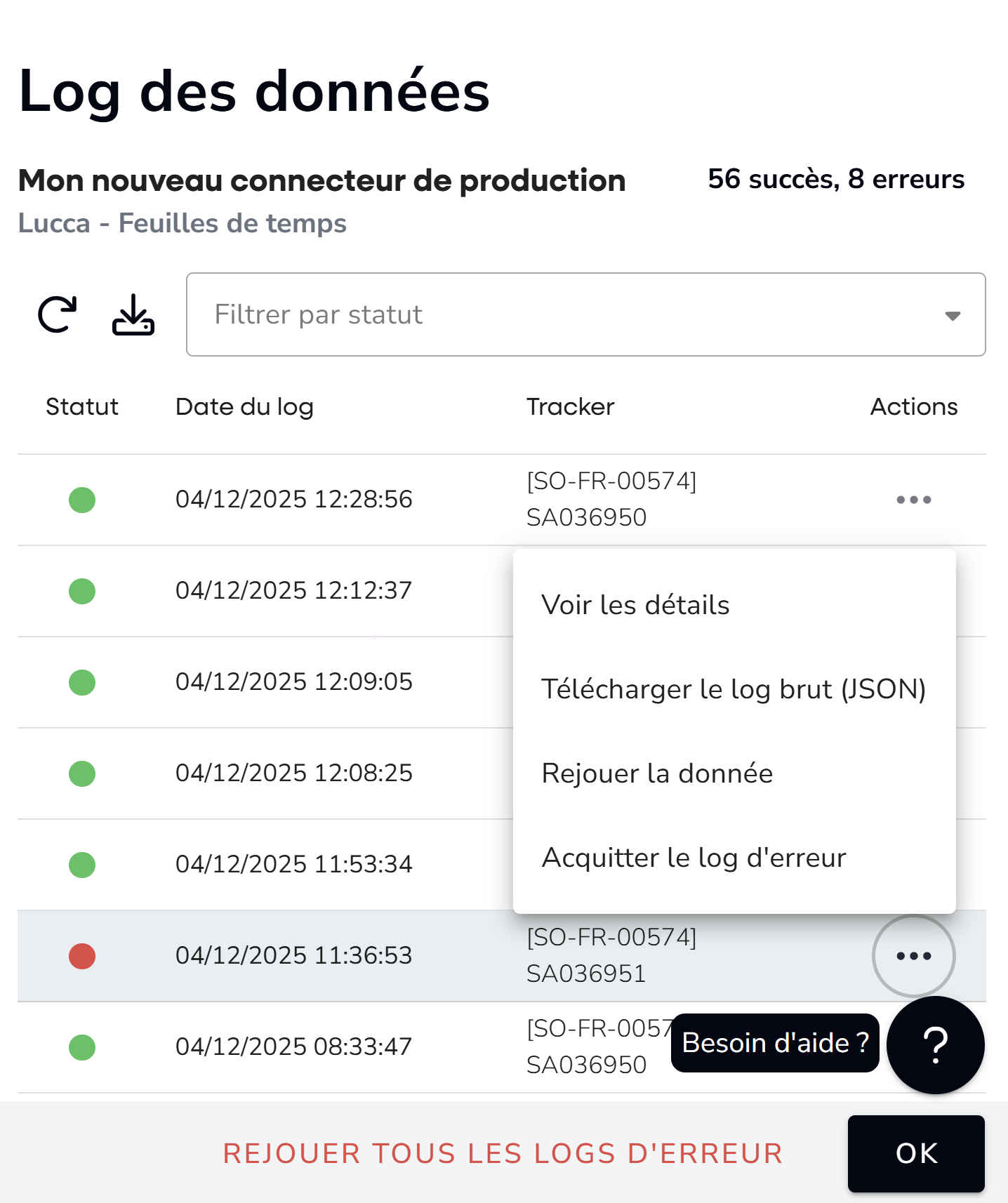Select the log row dated 04/12/2025 12:09:05
Image resolution: width=1008 pixels, height=1203 pixels.
tap(293, 682)
